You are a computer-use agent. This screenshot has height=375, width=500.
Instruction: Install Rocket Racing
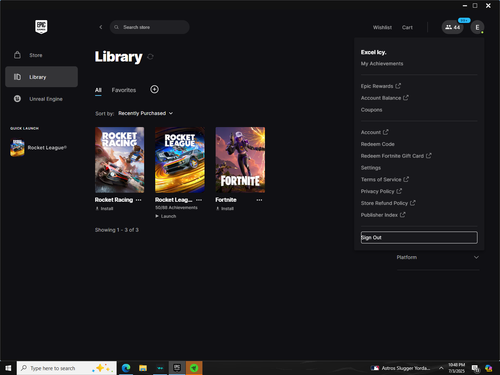click(x=104, y=209)
